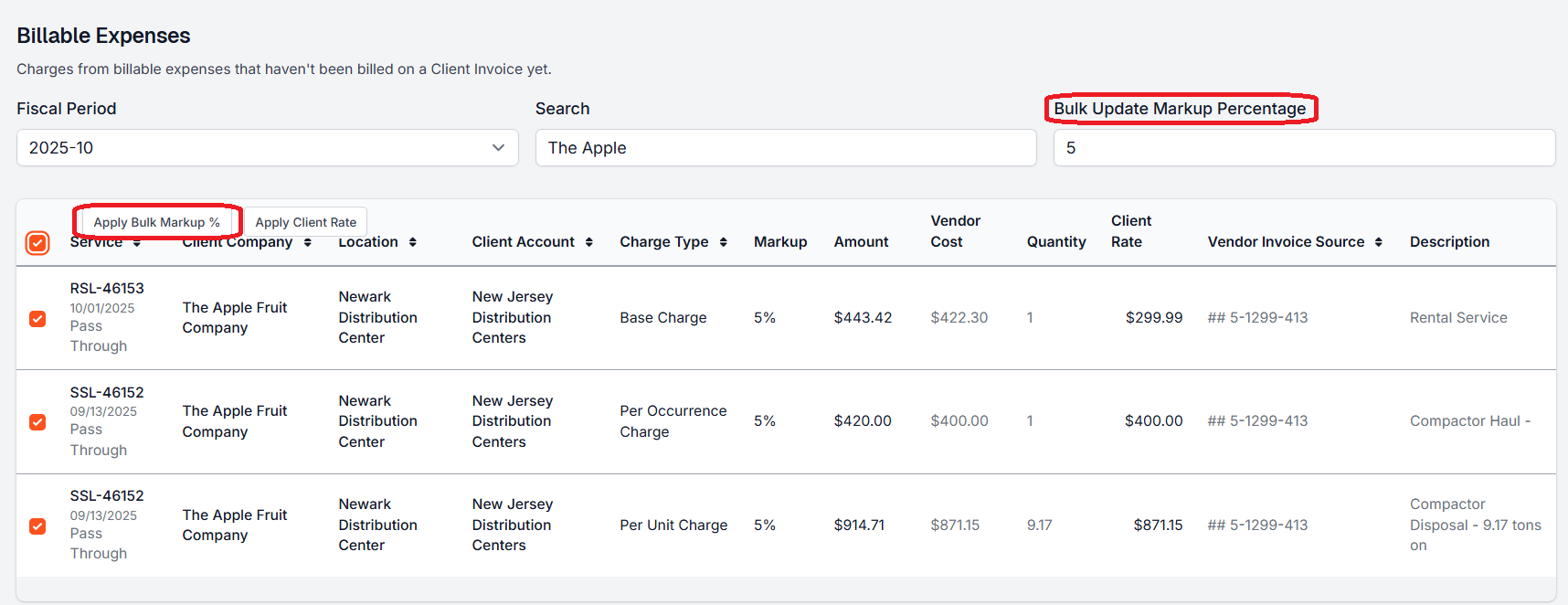Uncheck the Per Occurrence Charge row checkbox

pyautogui.click(x=37, y=421)
